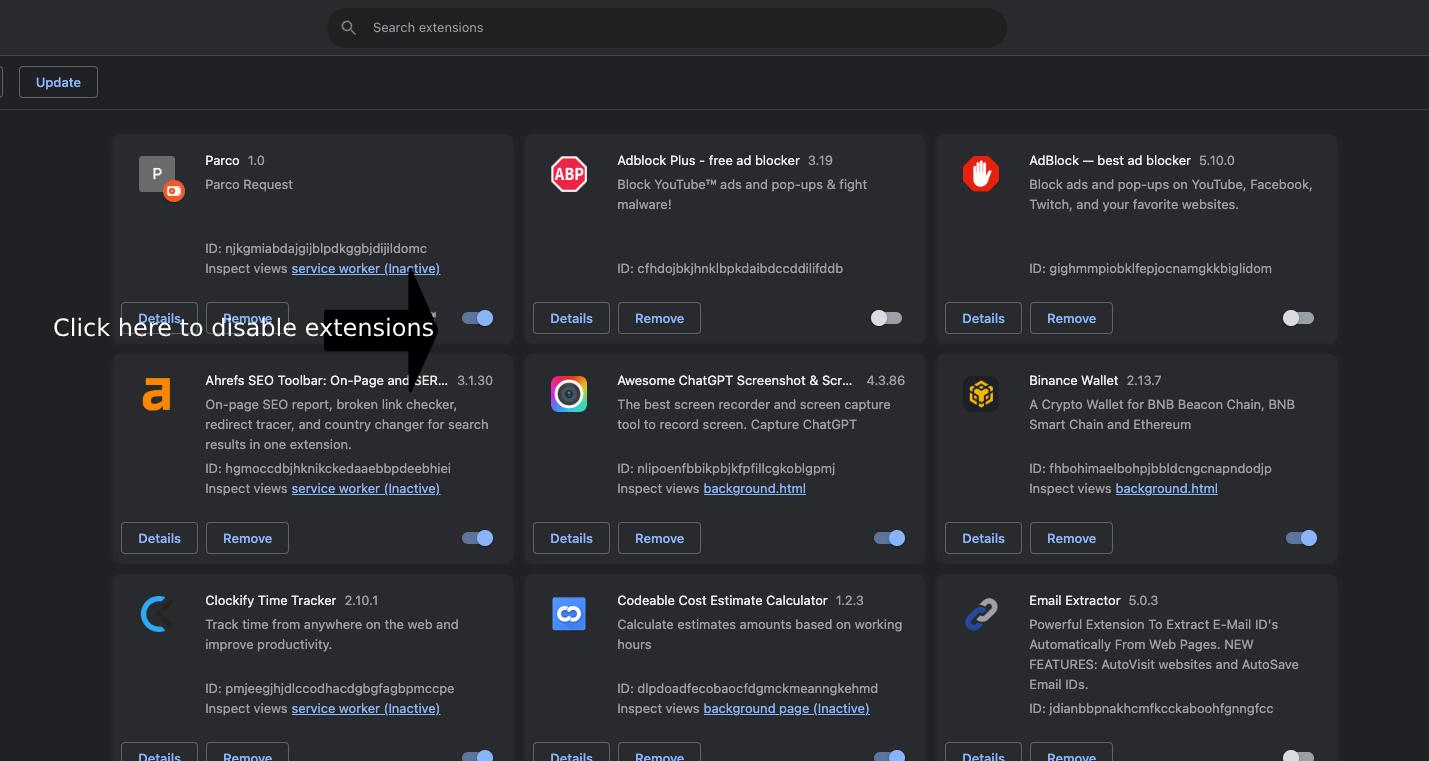Inspect the Codeable background page link

(x=786, y=708)
